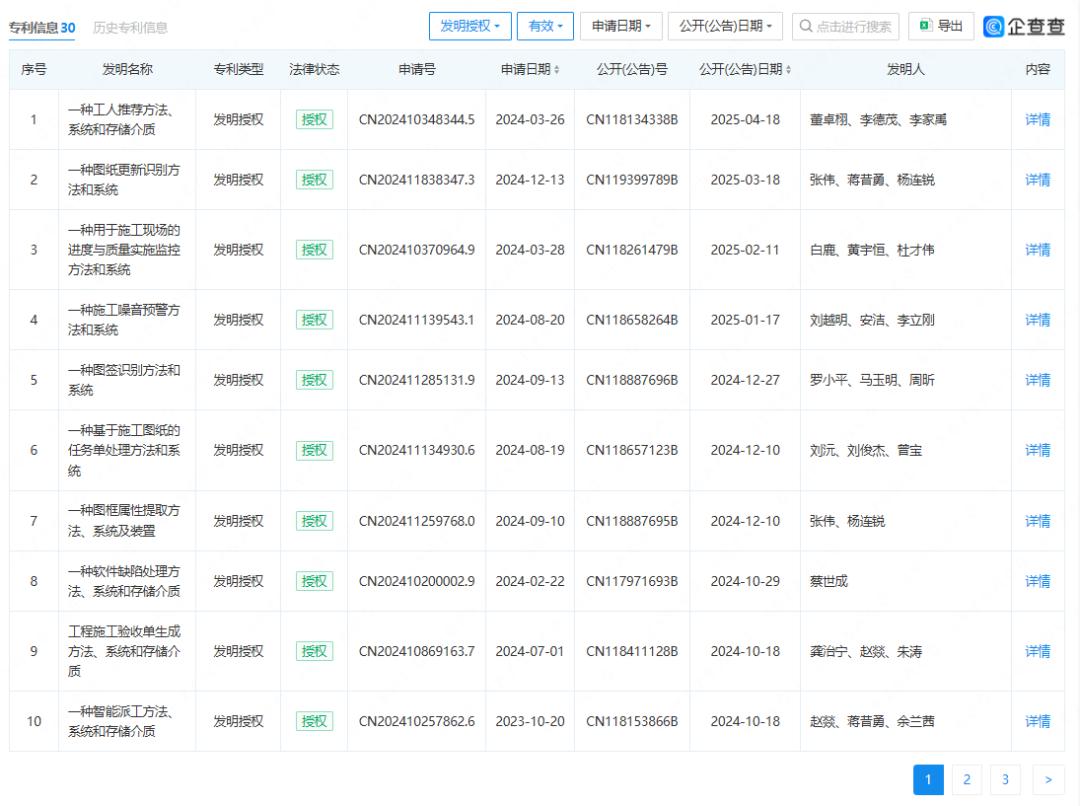1080x806 pixels.
Task: Click publication number CN118658264B
Action: tap(632, 320)
